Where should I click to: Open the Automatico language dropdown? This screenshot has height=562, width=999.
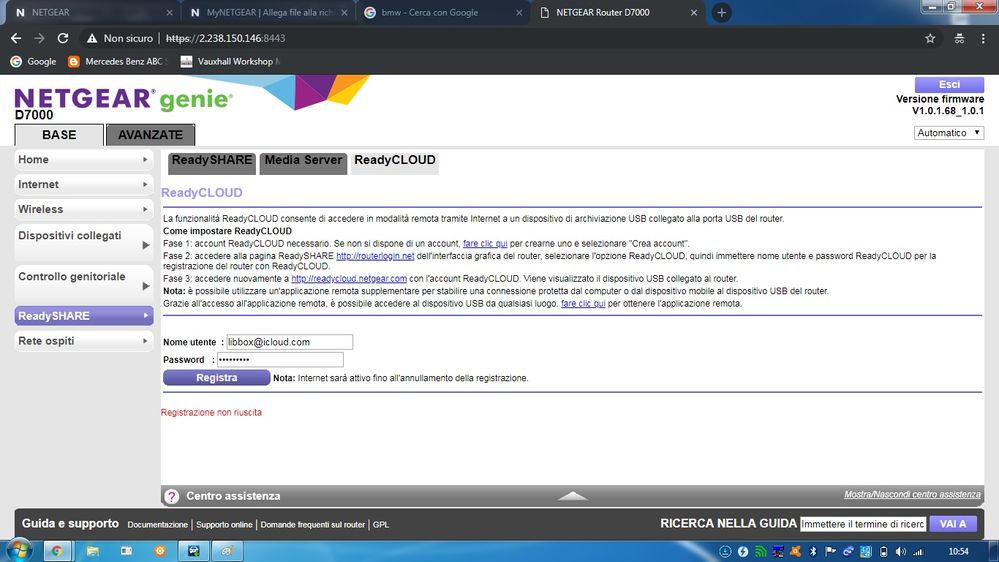(949, 133)
